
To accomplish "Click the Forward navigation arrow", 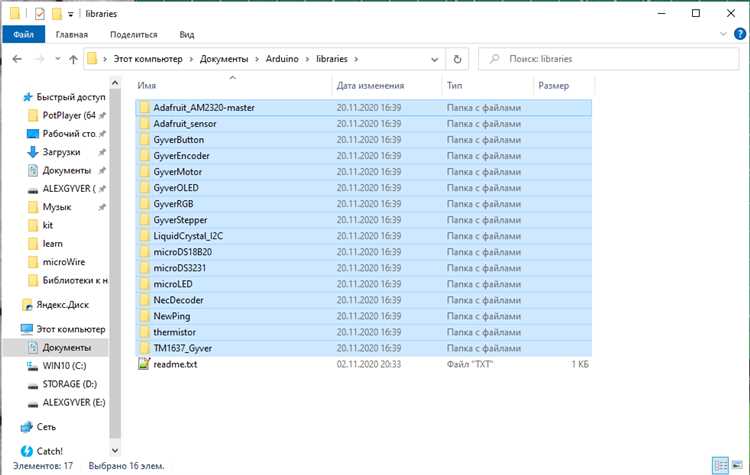I will click(x=40, y=59).
